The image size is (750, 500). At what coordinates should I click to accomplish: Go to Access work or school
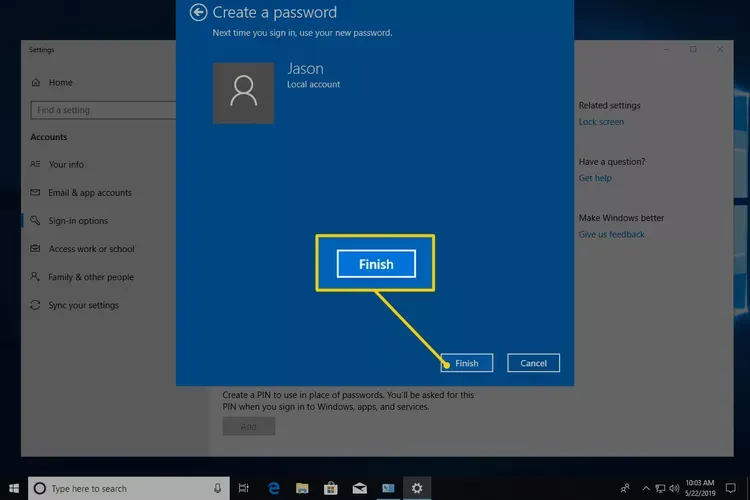pos(91,249)
